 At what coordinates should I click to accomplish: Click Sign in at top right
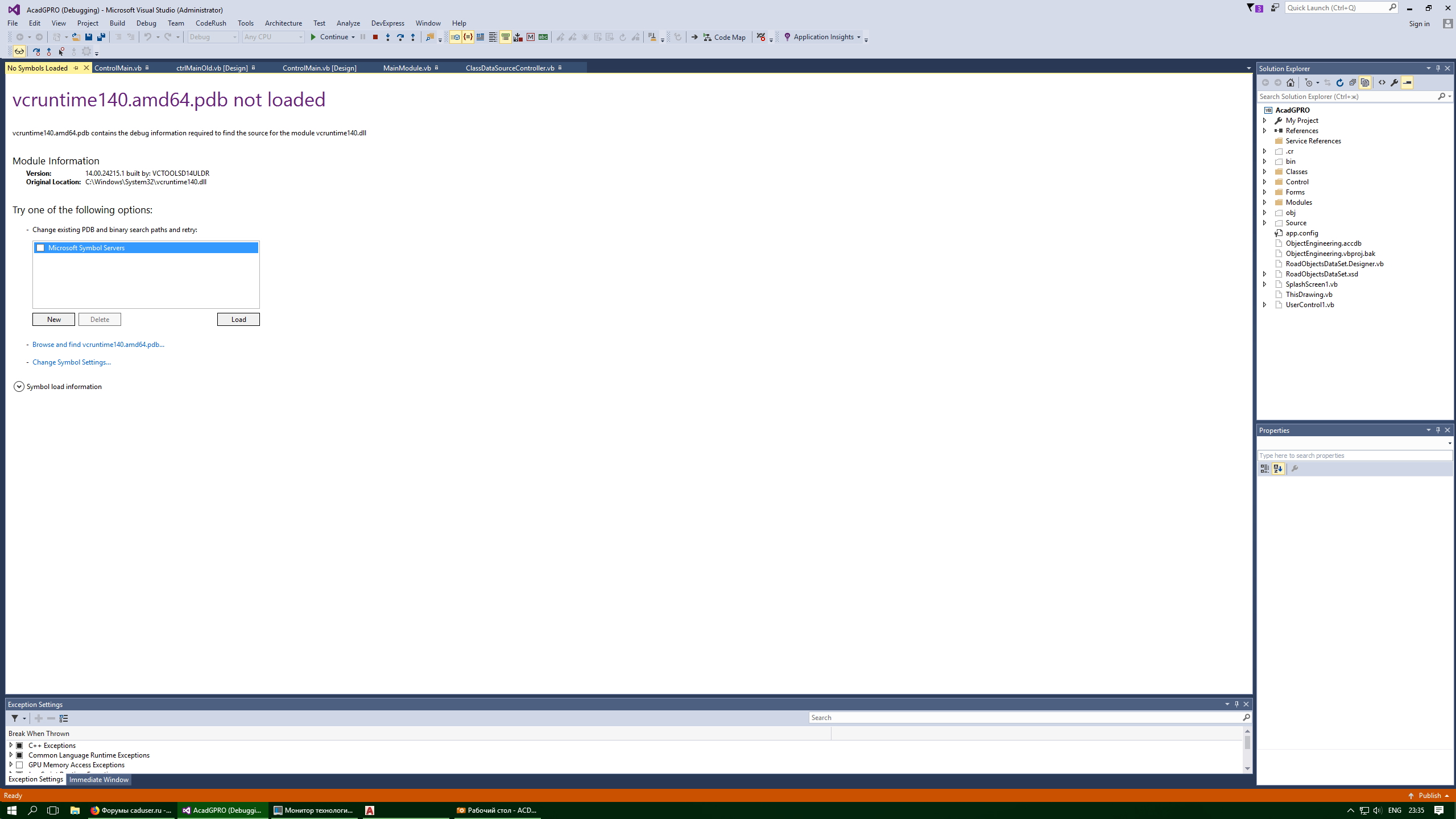(1420, 24)
